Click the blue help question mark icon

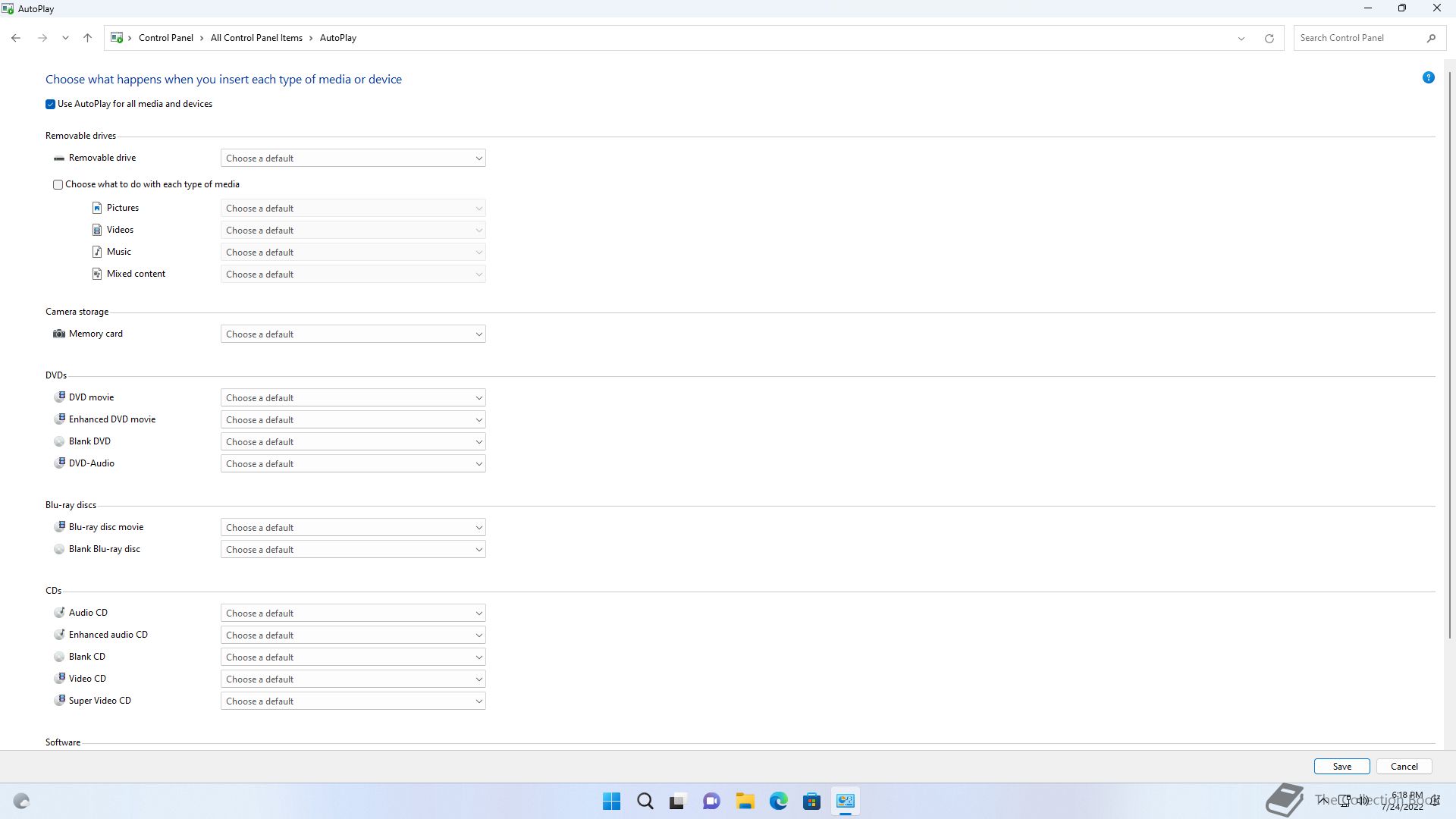coord(1428,77)
